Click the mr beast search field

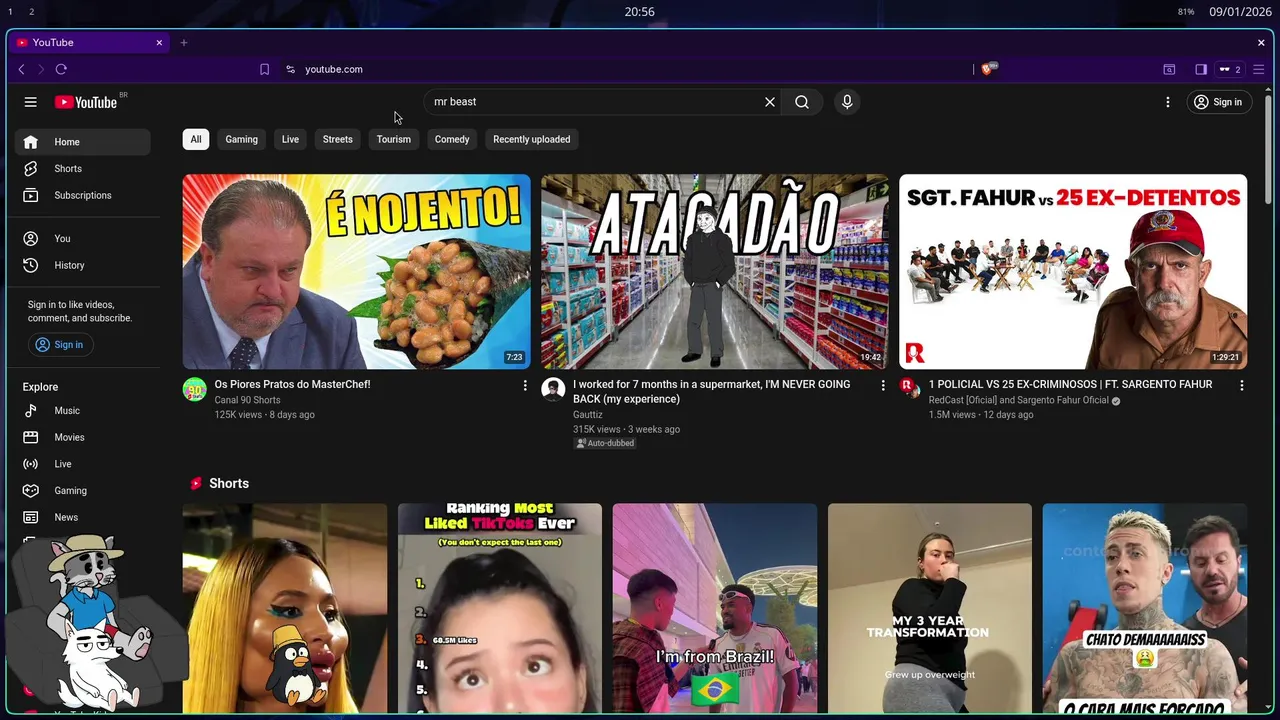(597, 102)
